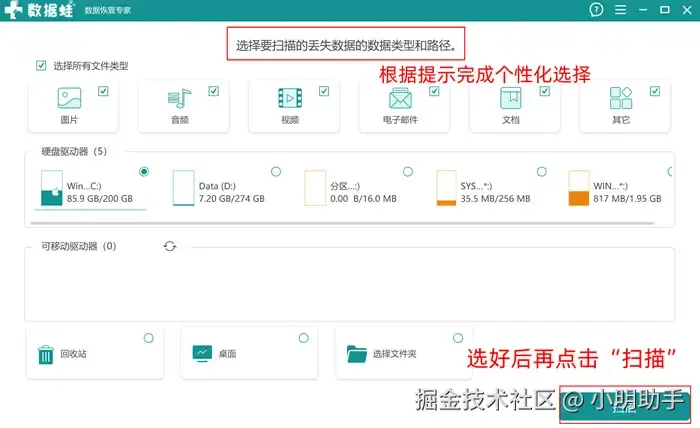The image size is (700, 428).
Task: Uncheck the 文档 file type checkbox
Action: click(545, 91)
